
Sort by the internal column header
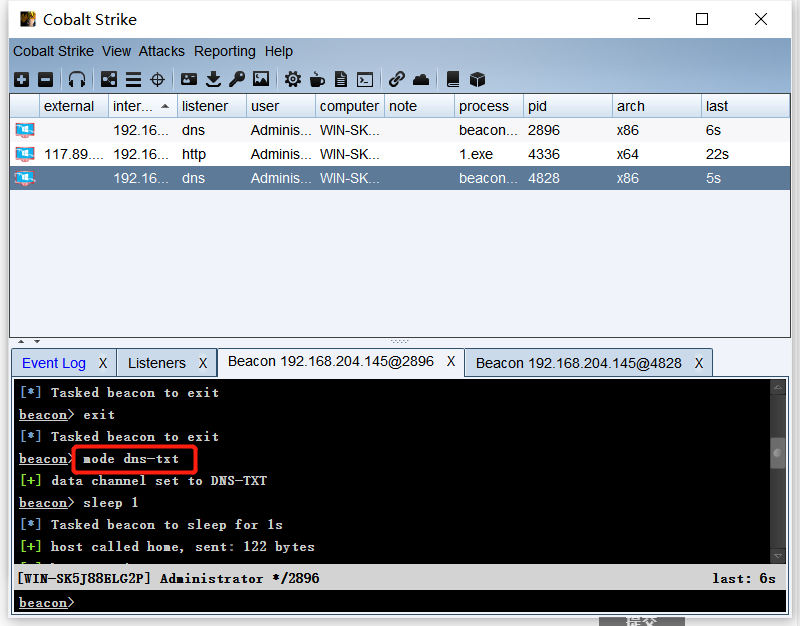[x=142, y=106]
